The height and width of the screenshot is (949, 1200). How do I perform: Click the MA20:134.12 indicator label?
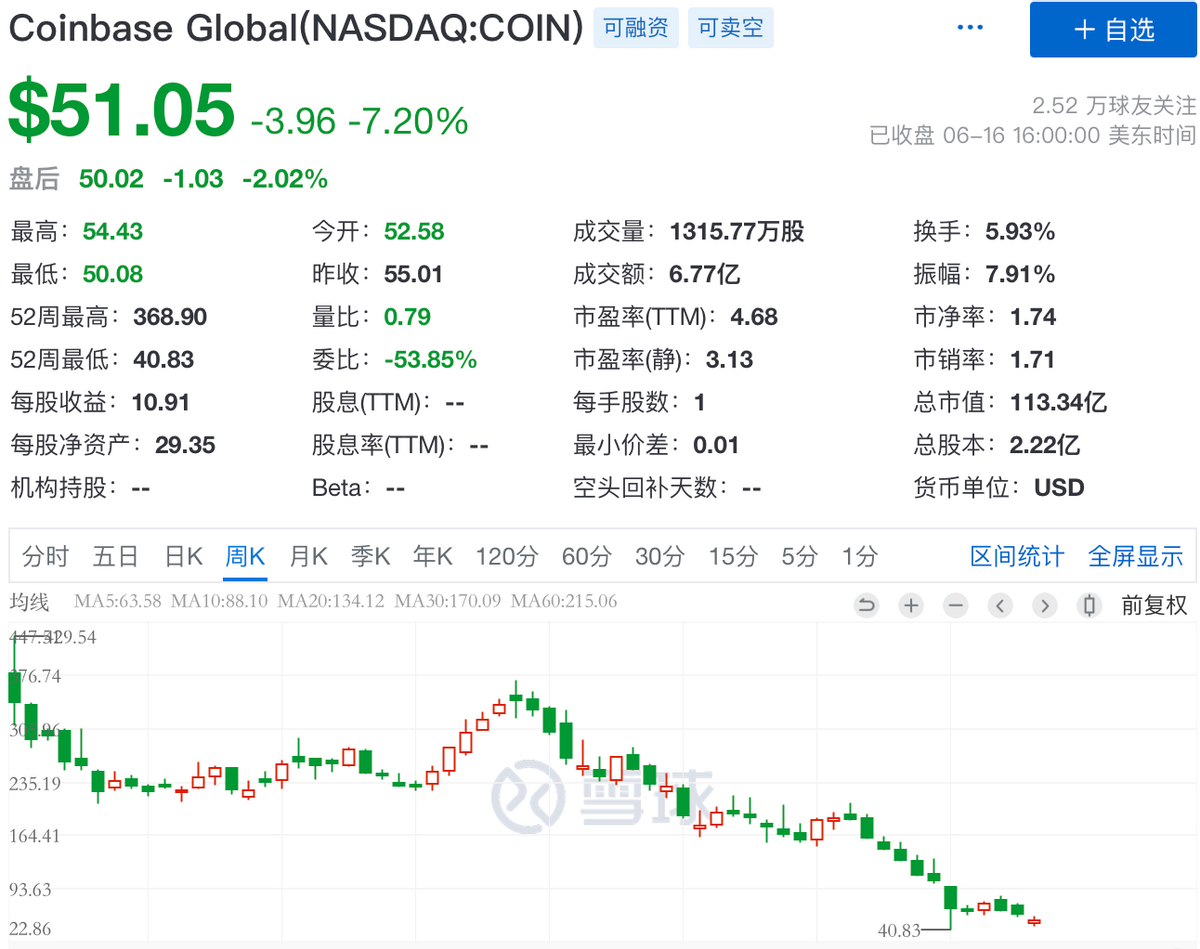click(331, 602)
